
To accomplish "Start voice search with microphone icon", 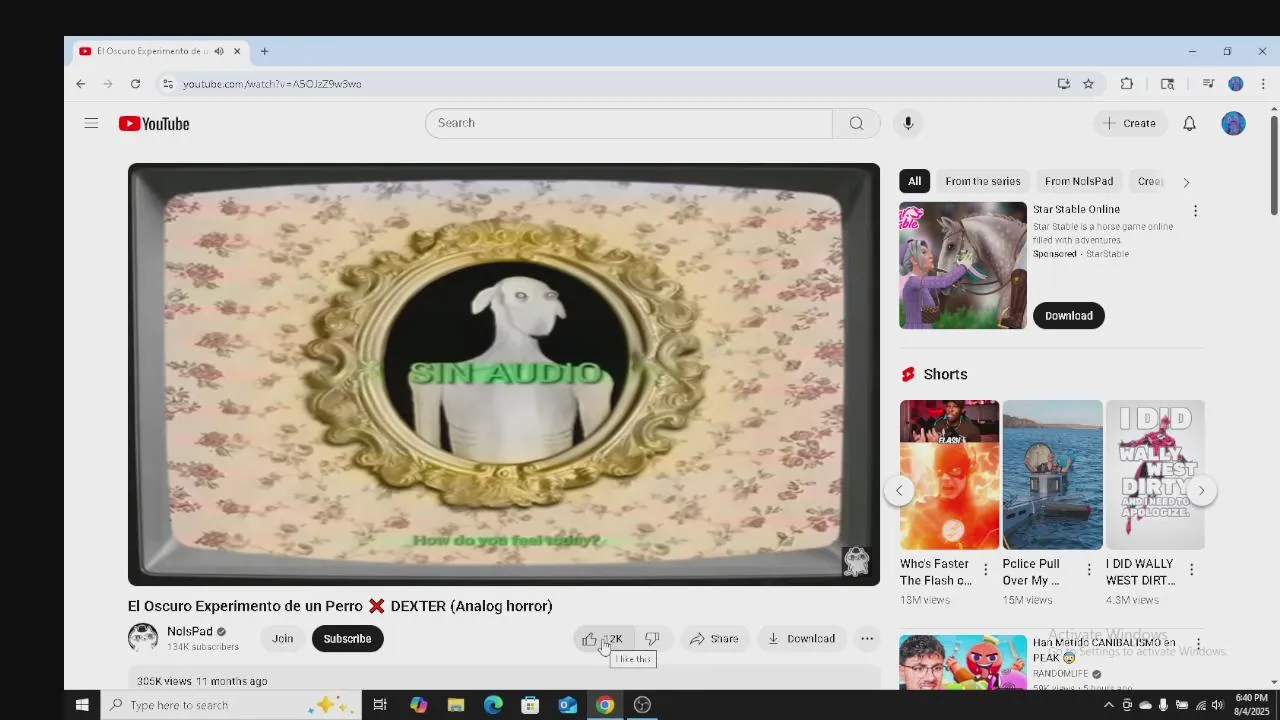I will (x=908, y=123).
